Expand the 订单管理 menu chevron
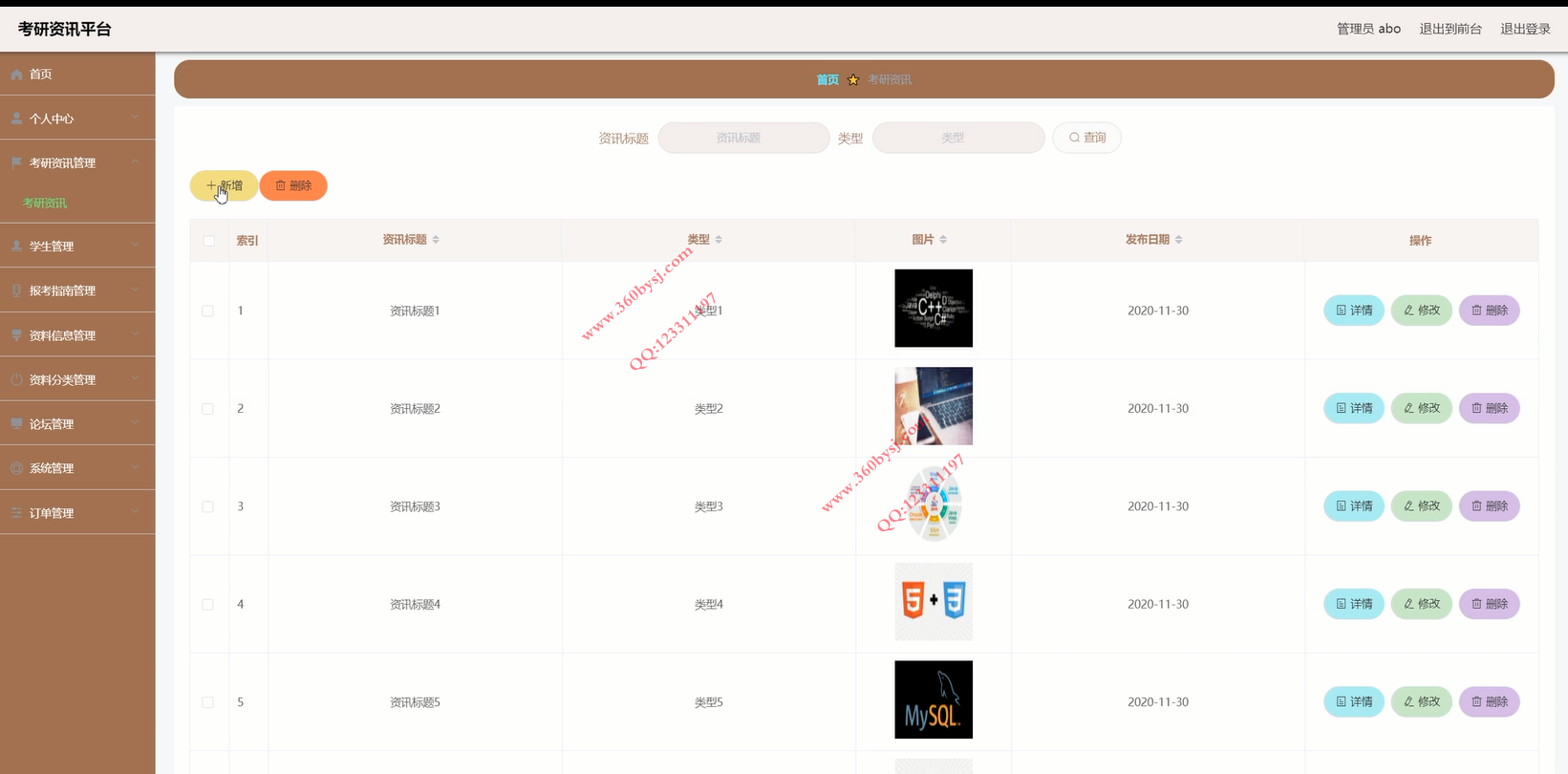This screenshot has width=1568, height=774. [x=136, y=513]
